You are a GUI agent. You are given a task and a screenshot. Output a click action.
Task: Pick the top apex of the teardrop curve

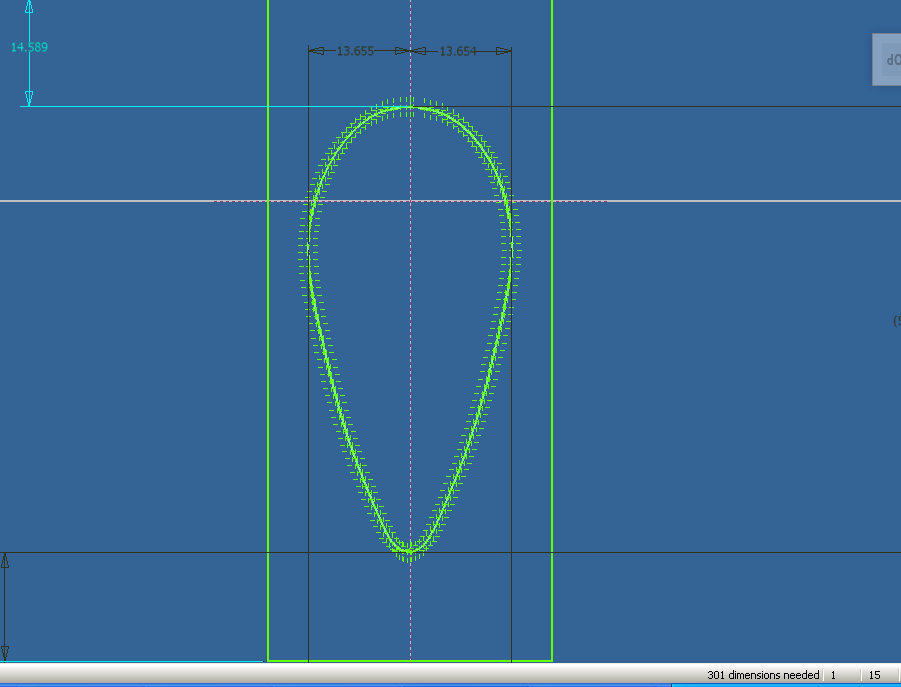pyautogui.click(x=410, y=106)
